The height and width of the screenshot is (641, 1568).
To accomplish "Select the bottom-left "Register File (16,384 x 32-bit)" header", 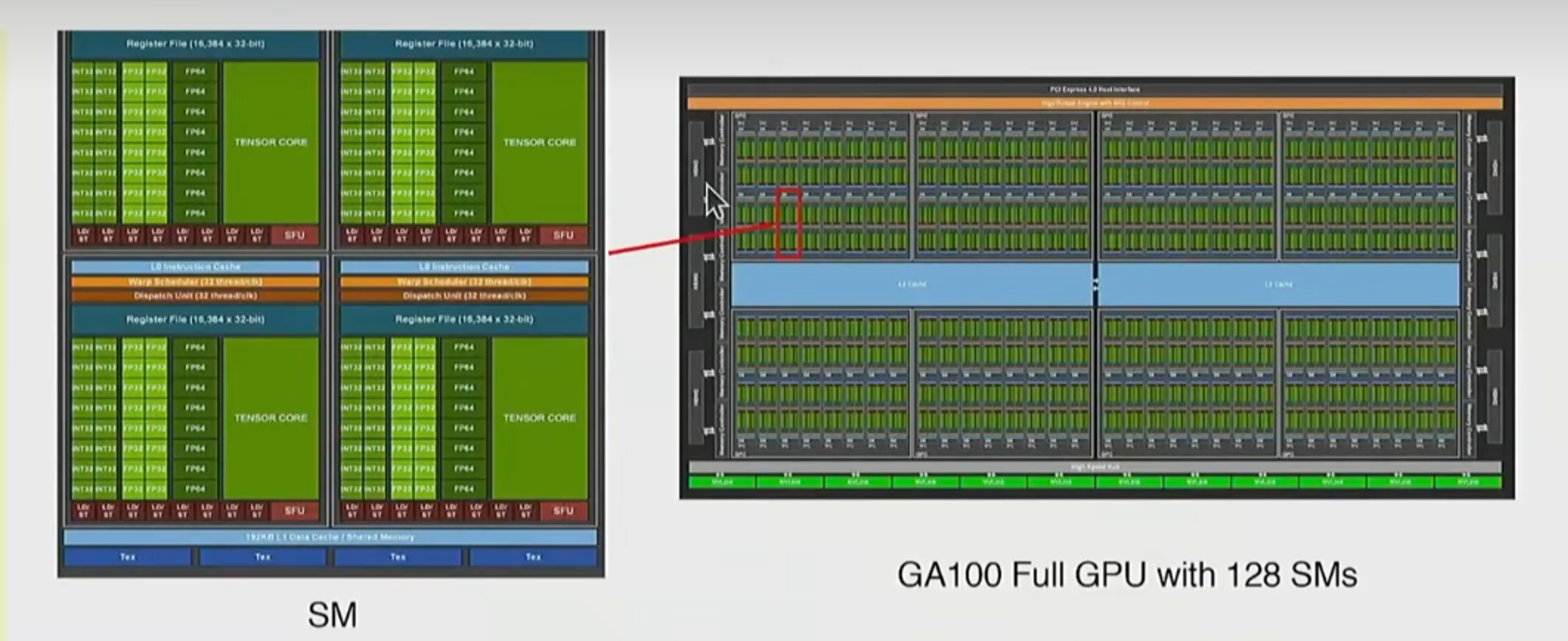I will [x=196, y=320].
